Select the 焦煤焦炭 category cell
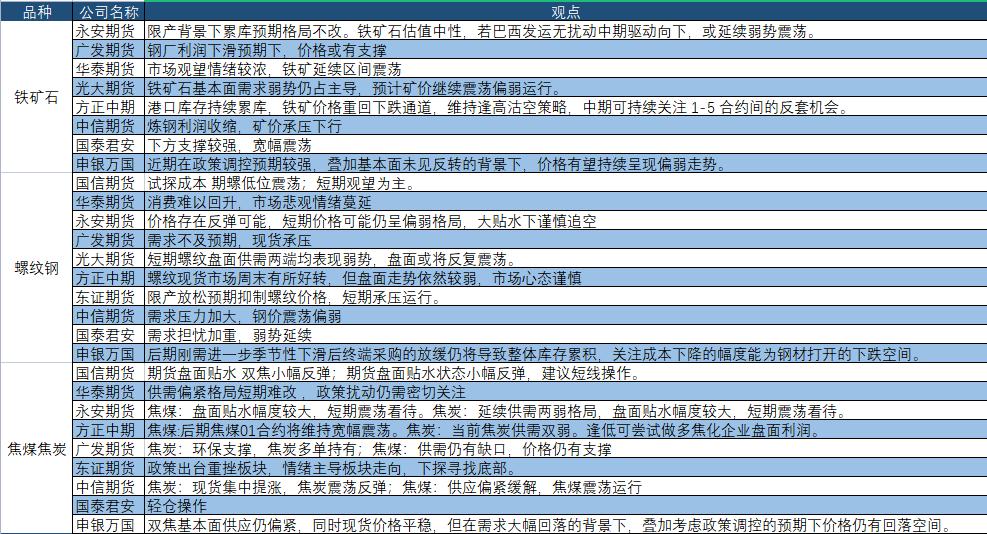 coord(36,449)
